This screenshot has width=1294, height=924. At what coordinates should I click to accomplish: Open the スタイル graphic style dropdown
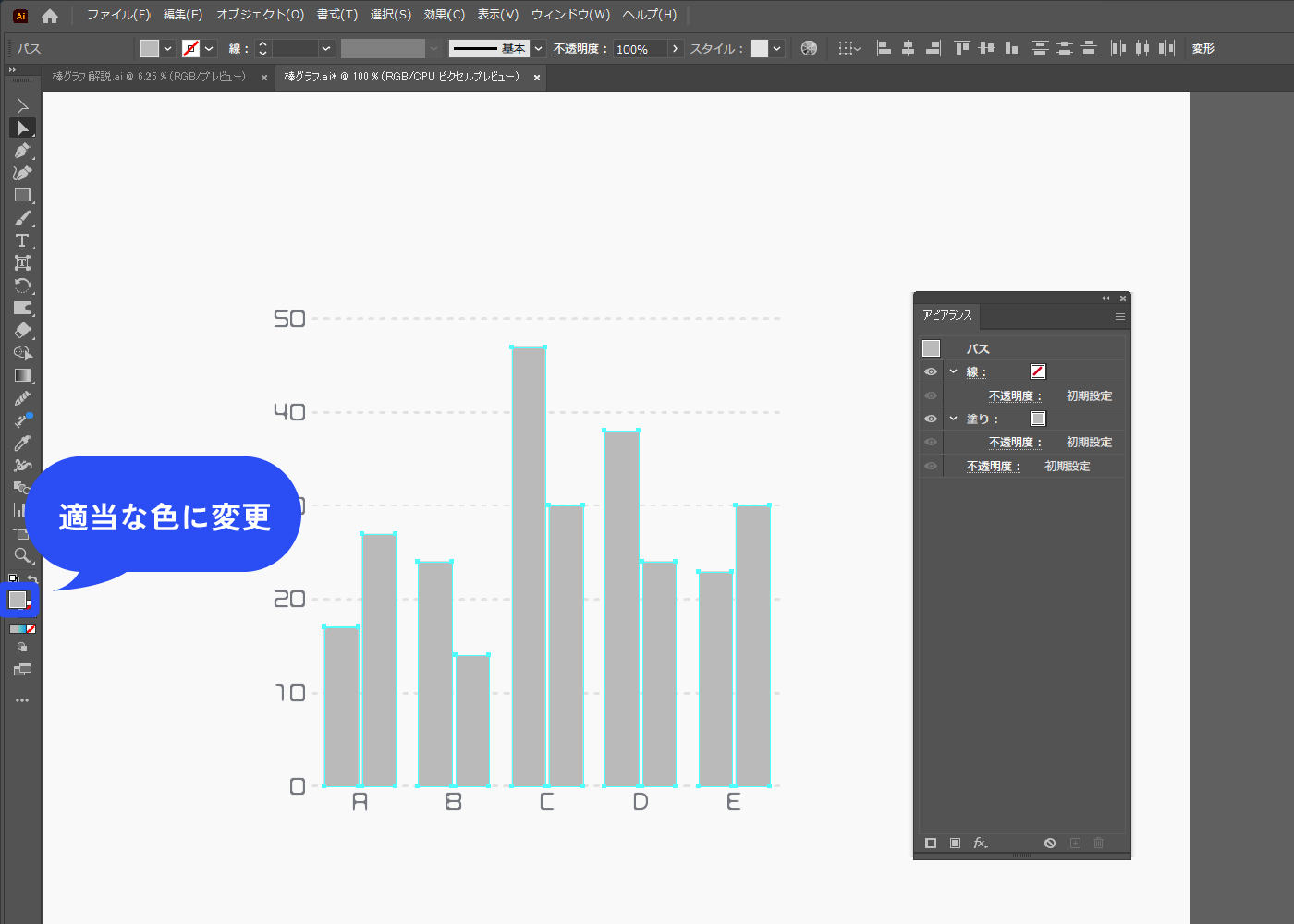(777, 48)
